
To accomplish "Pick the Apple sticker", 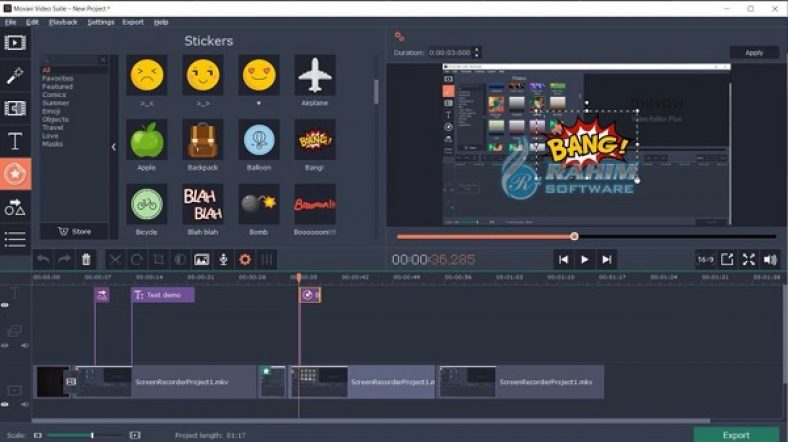I will [147, 140].
